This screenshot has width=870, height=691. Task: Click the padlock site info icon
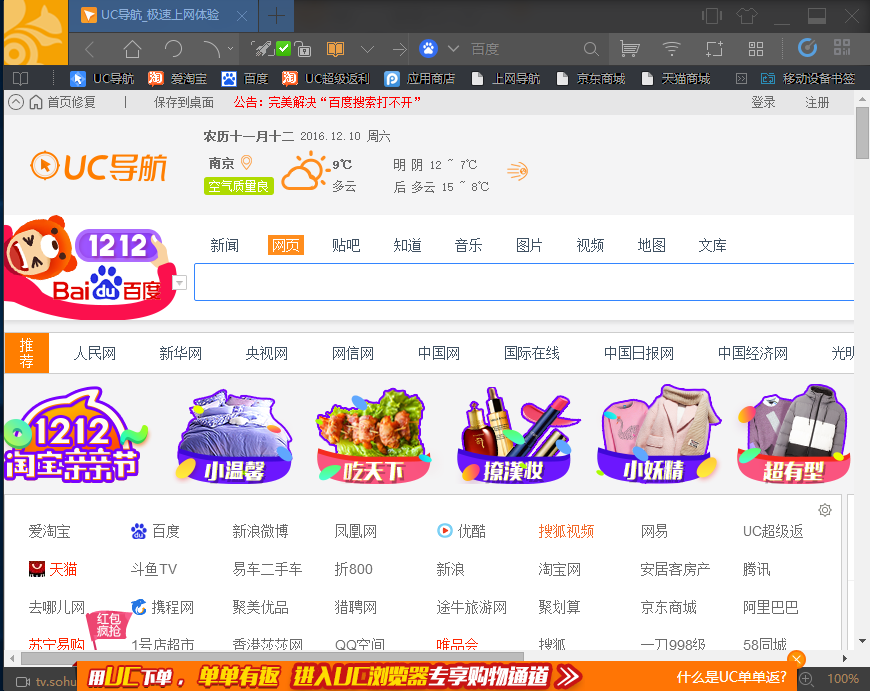(x=302, y=49)
